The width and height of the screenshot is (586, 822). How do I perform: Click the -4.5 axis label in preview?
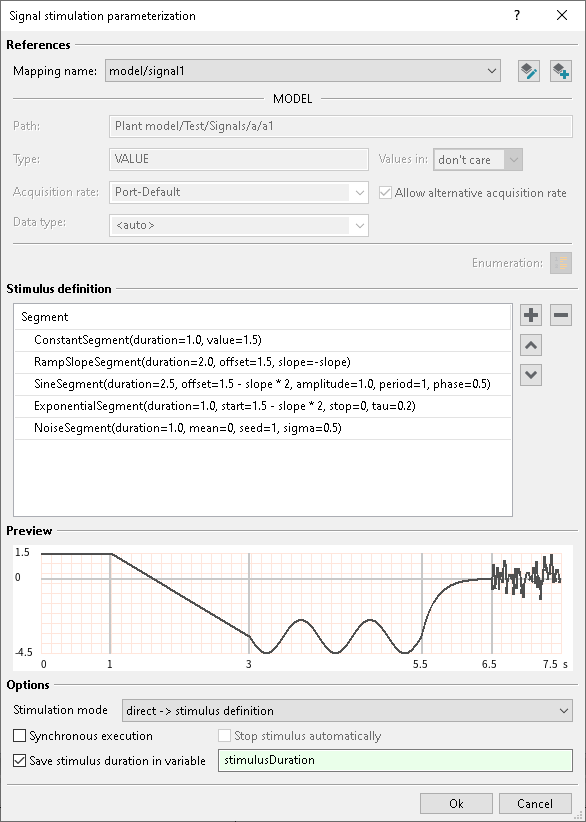24,653
